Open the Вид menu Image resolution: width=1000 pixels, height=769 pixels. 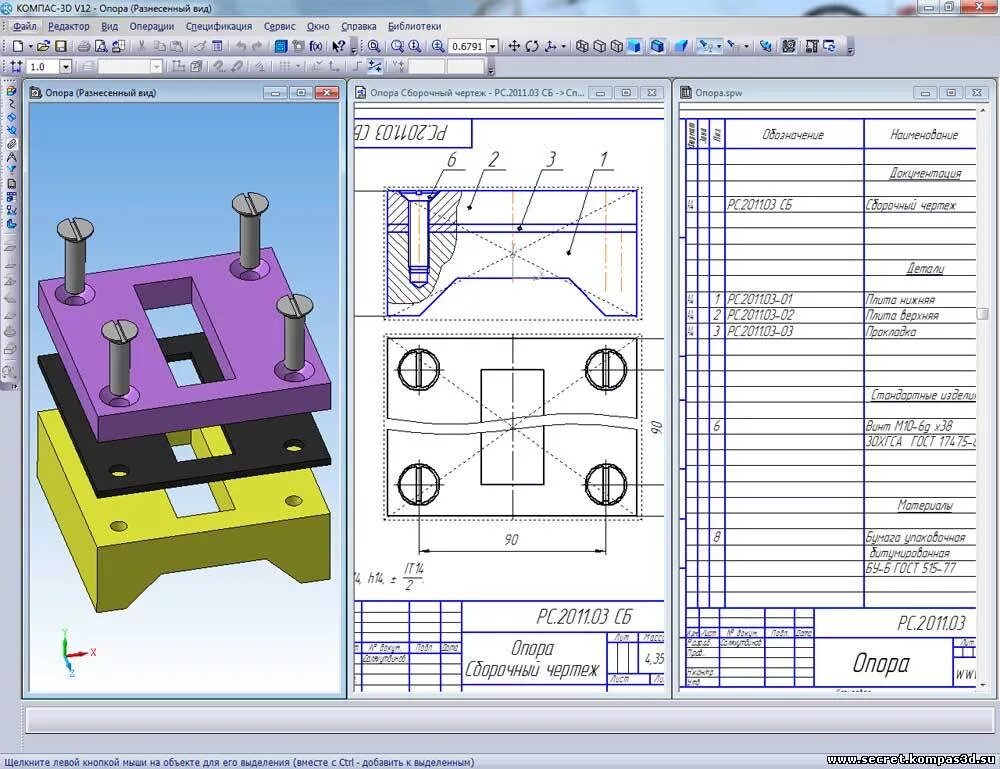[110, 26]
